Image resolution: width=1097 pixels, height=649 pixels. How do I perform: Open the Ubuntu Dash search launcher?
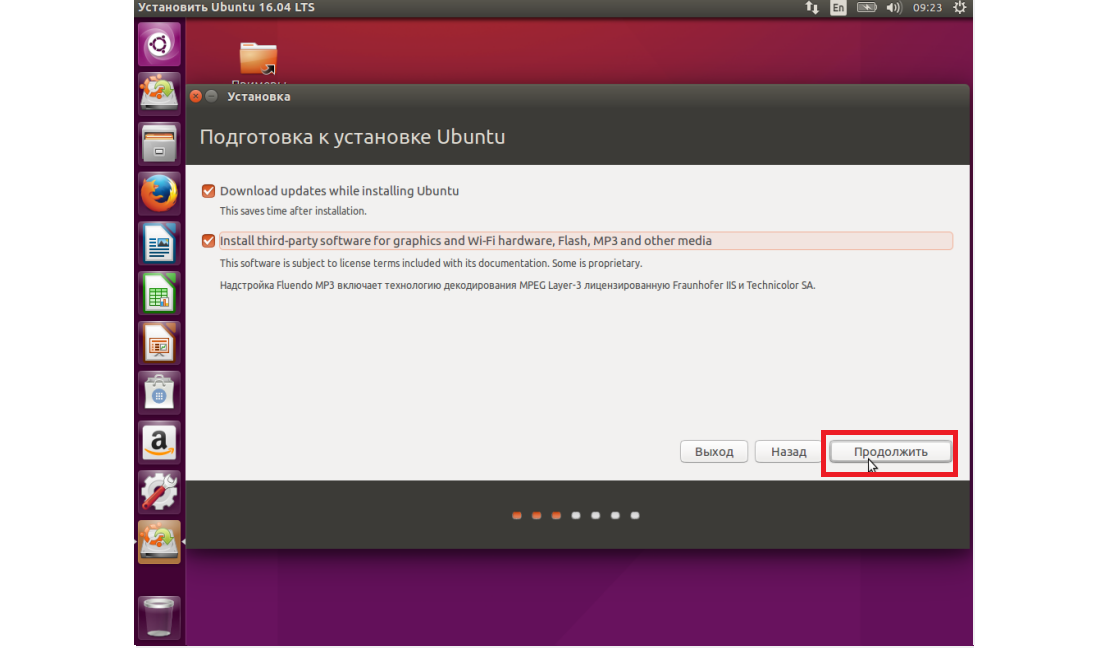pos(159,45)
